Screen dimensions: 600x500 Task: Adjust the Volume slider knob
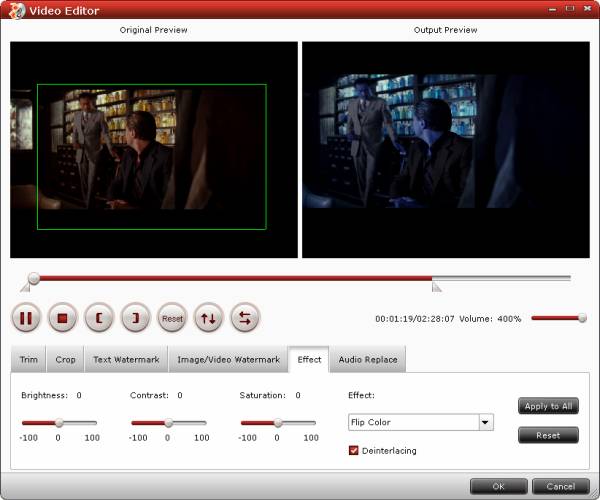(582, 318)
